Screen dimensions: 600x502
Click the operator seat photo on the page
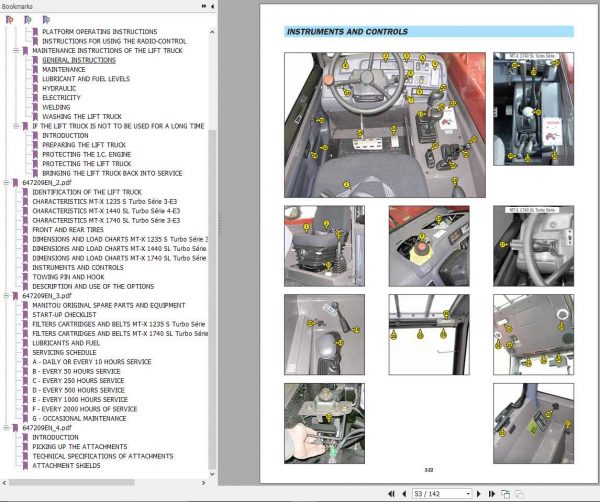324,246
